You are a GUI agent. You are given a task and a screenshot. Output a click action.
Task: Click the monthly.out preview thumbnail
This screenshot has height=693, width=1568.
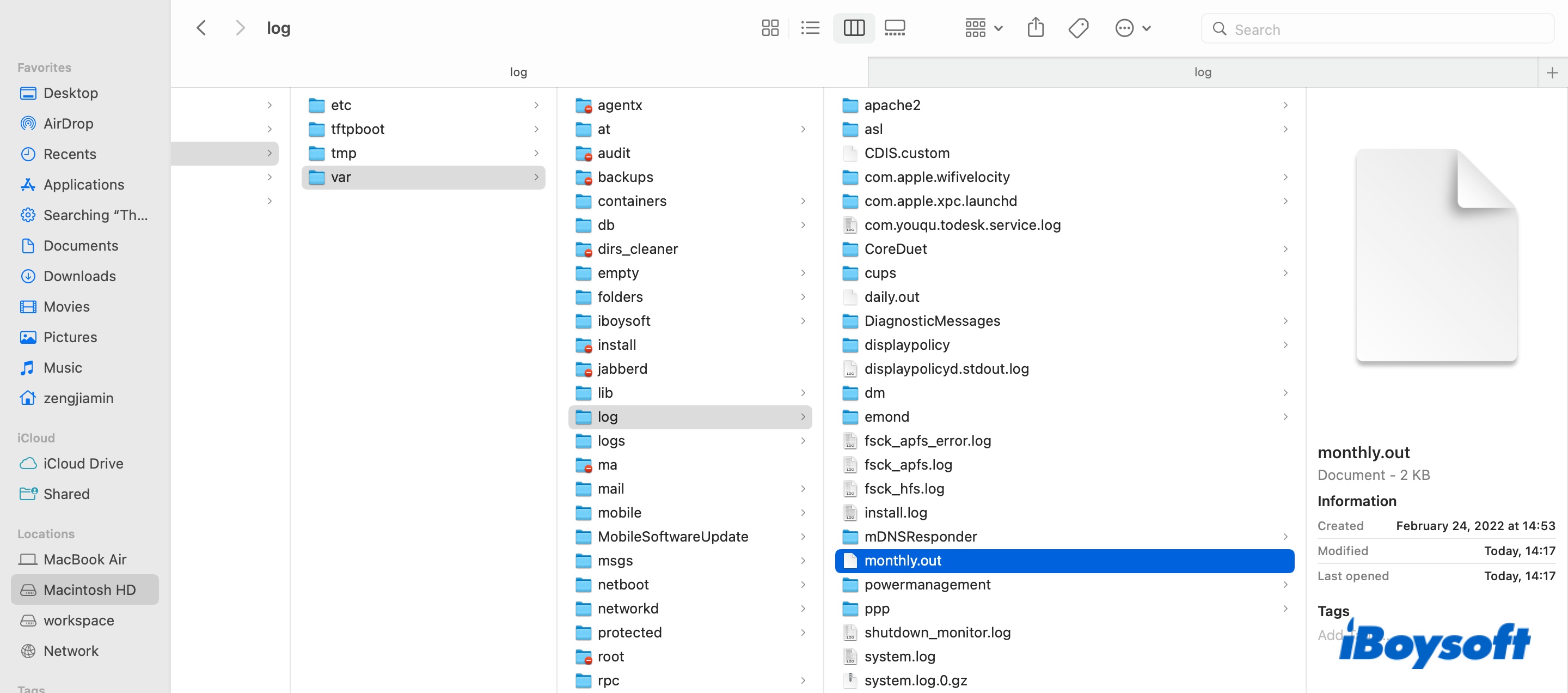click(1436, 255)
